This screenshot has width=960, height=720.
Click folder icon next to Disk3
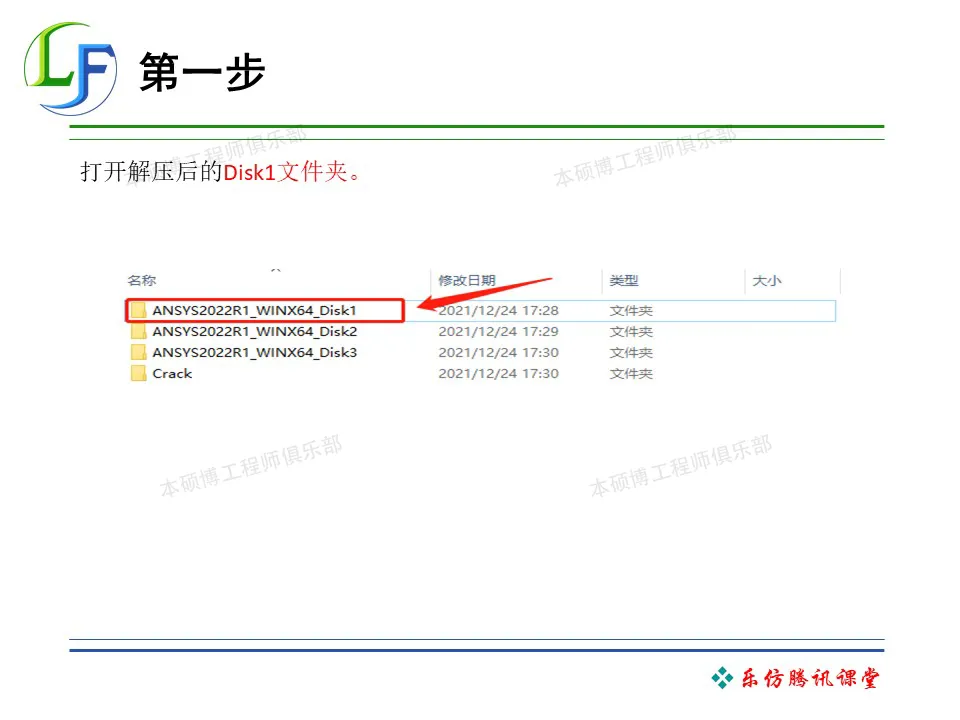(x=138, y=352)
